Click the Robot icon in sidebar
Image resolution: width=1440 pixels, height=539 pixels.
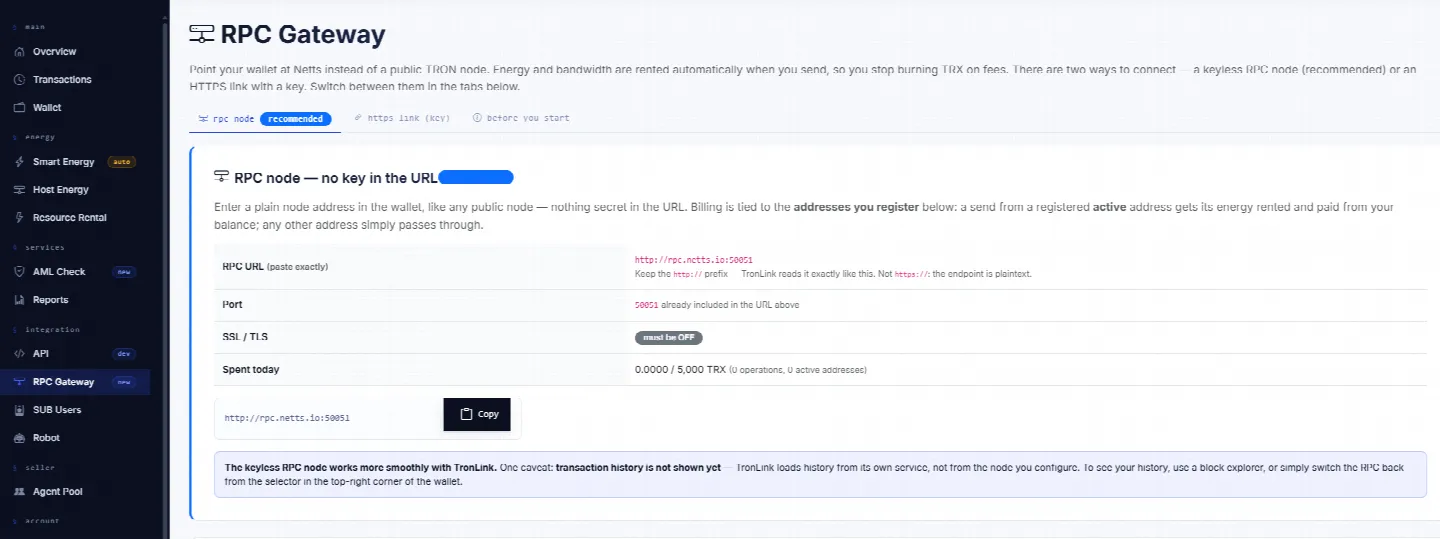20,438
